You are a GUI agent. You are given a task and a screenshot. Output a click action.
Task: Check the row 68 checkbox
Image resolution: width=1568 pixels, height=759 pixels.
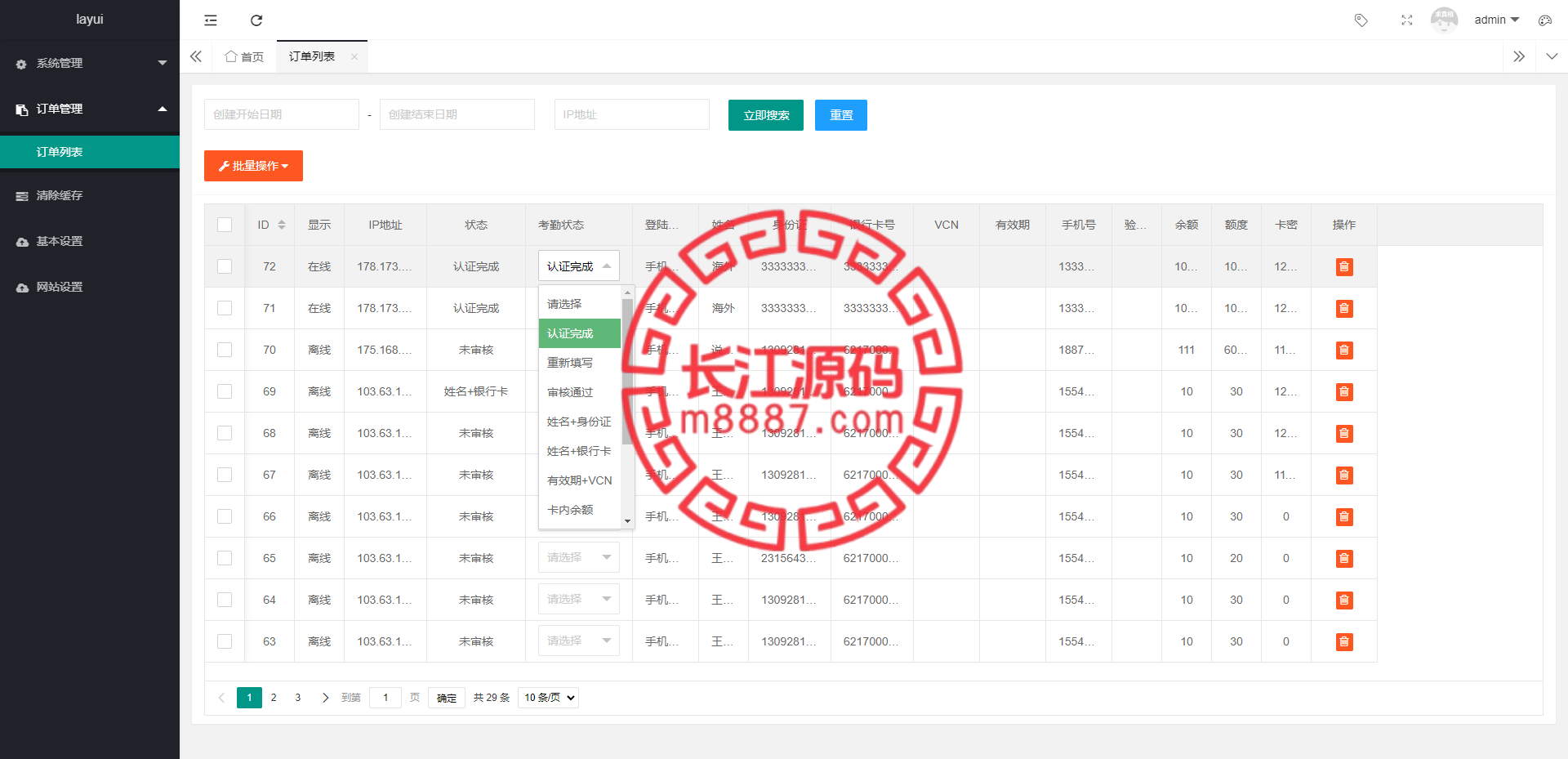(x=225, y=433)
